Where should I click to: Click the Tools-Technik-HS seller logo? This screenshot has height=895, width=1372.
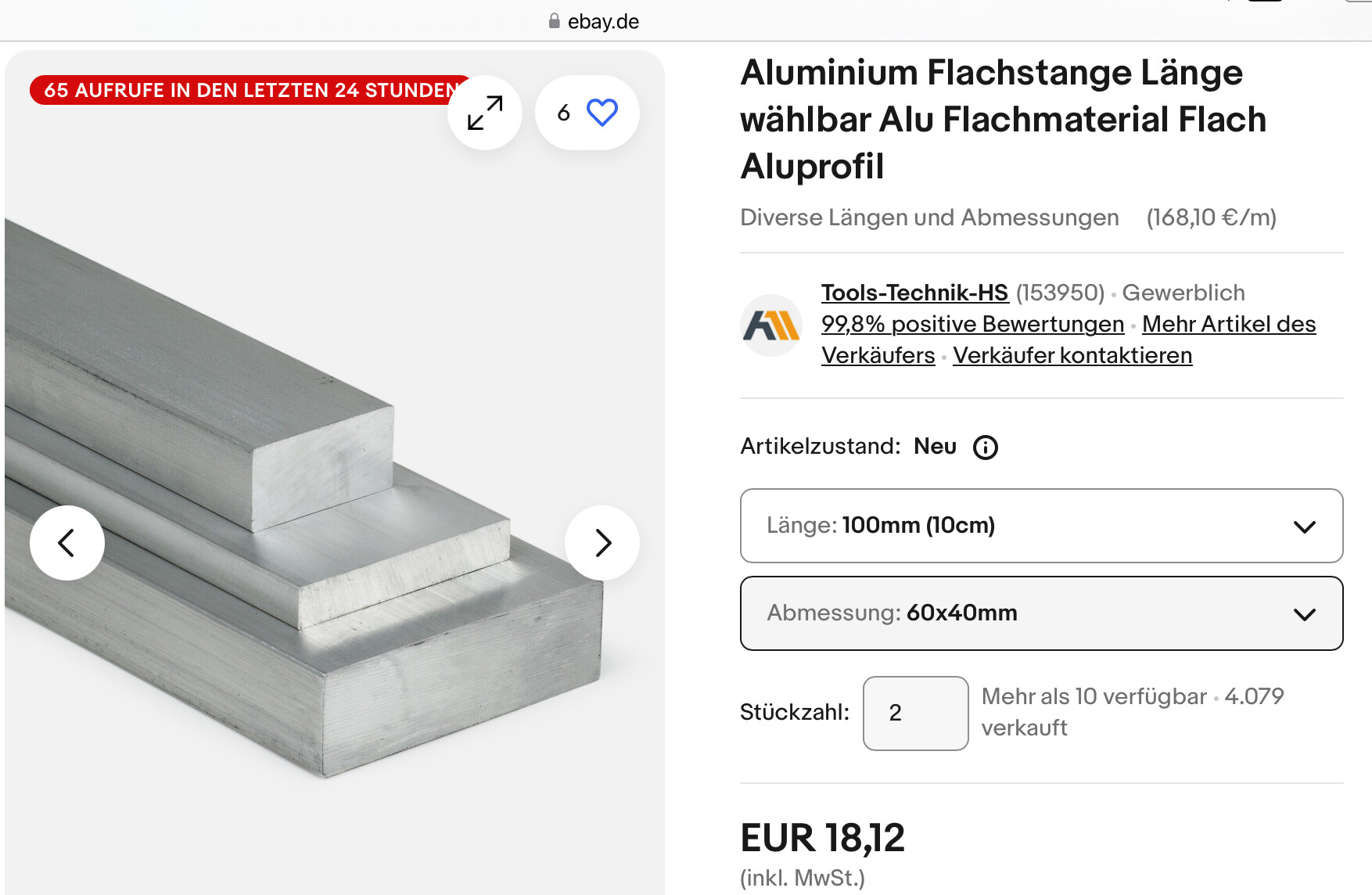point(771,325)
